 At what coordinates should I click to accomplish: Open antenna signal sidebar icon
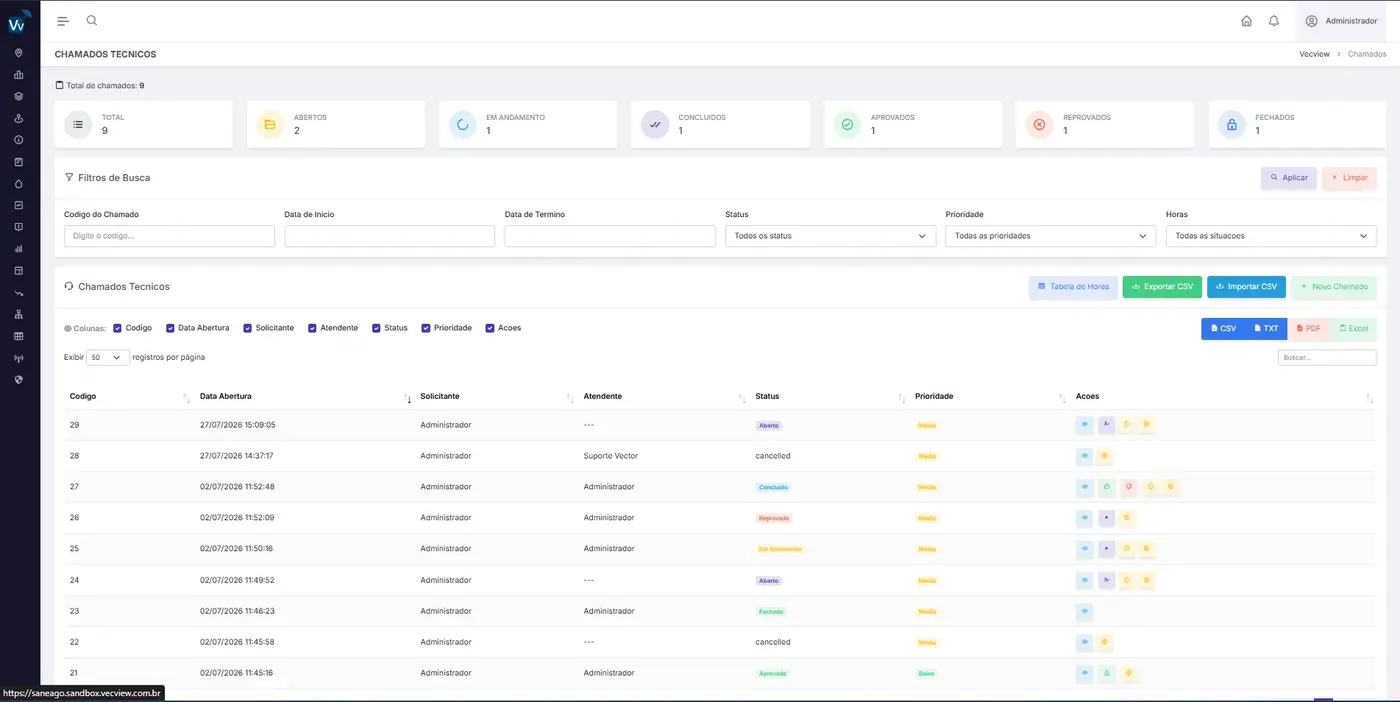pyautogui.click(x=18, y=358)
